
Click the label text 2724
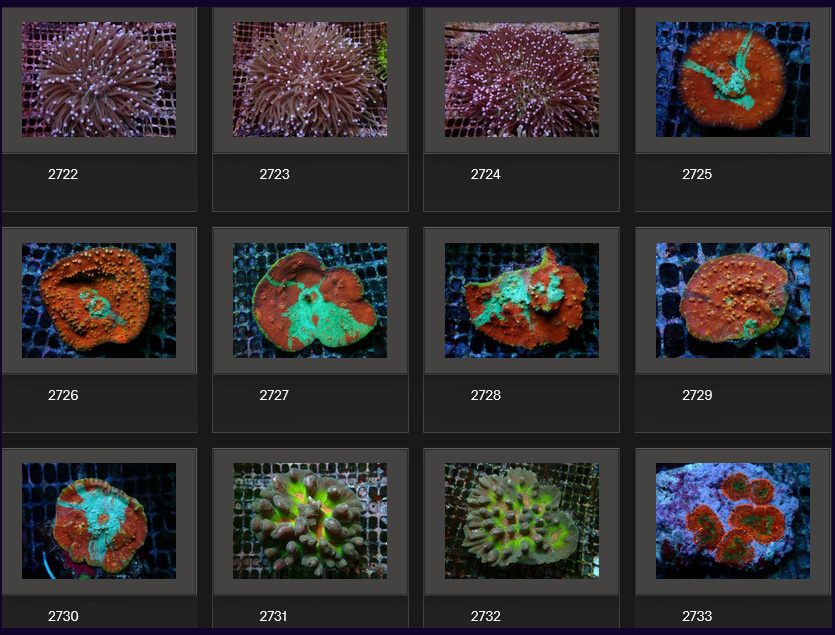click(486, 174)
